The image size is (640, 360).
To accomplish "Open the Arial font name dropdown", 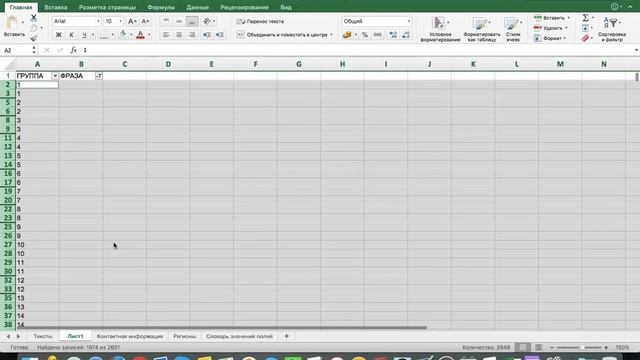I will tap(98, 21).
